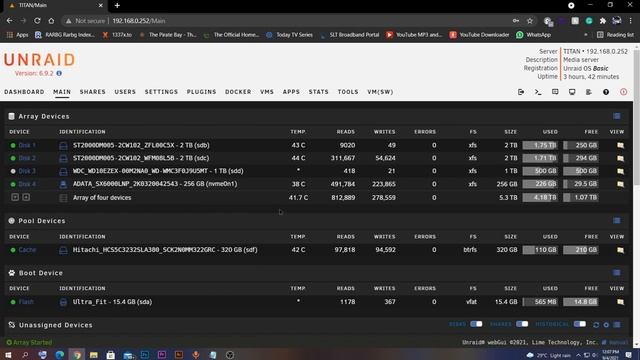Toggle Unassigned Devices table view button
The image size is (640, 360).
pos(617,325)
